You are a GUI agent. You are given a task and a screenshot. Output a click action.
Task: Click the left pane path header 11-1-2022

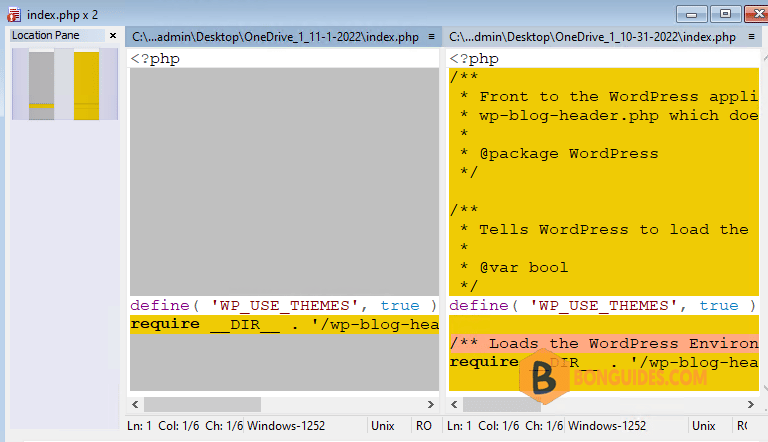(275, 37)
